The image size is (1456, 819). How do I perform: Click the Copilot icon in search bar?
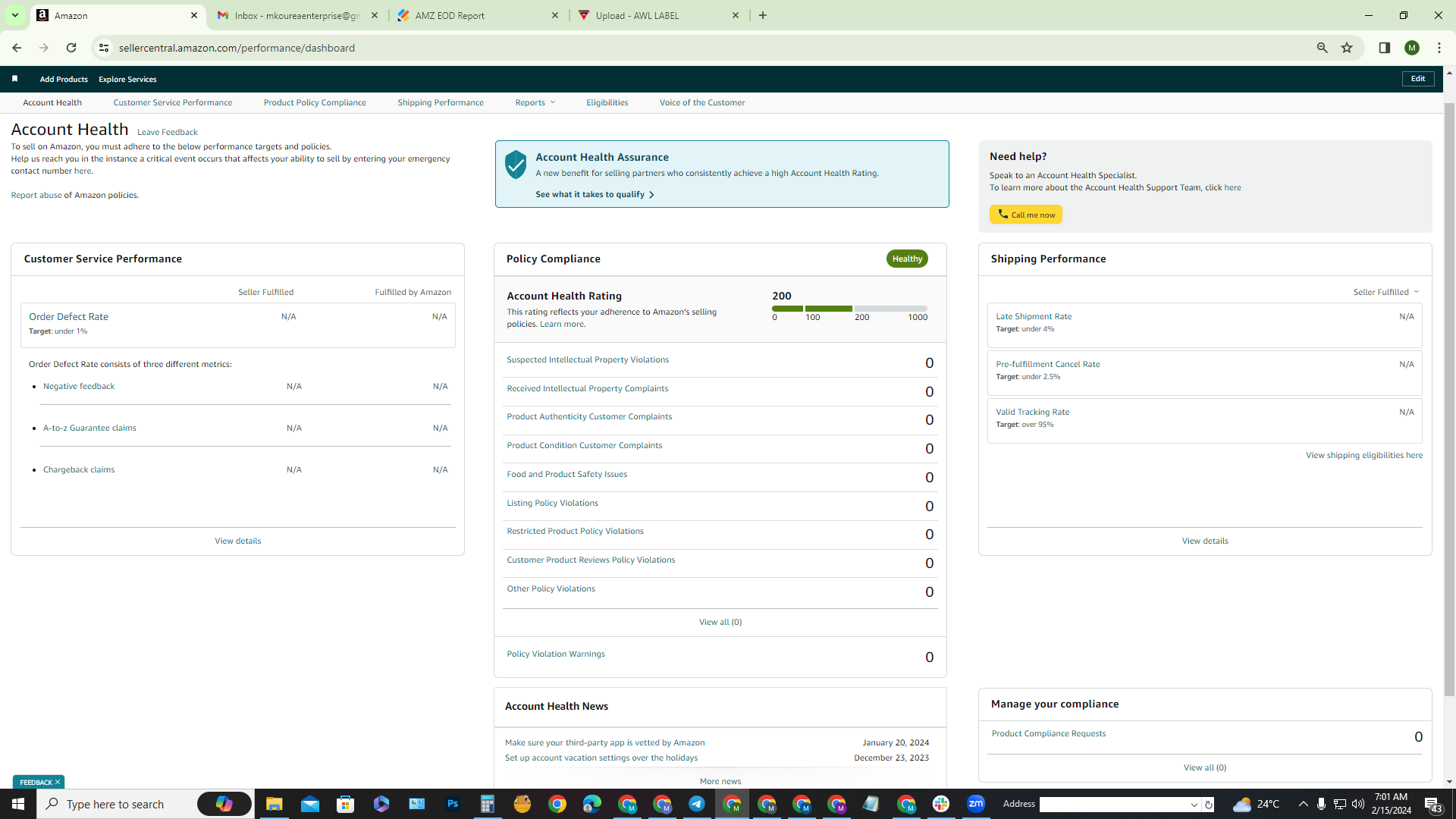tap(224, 804)
